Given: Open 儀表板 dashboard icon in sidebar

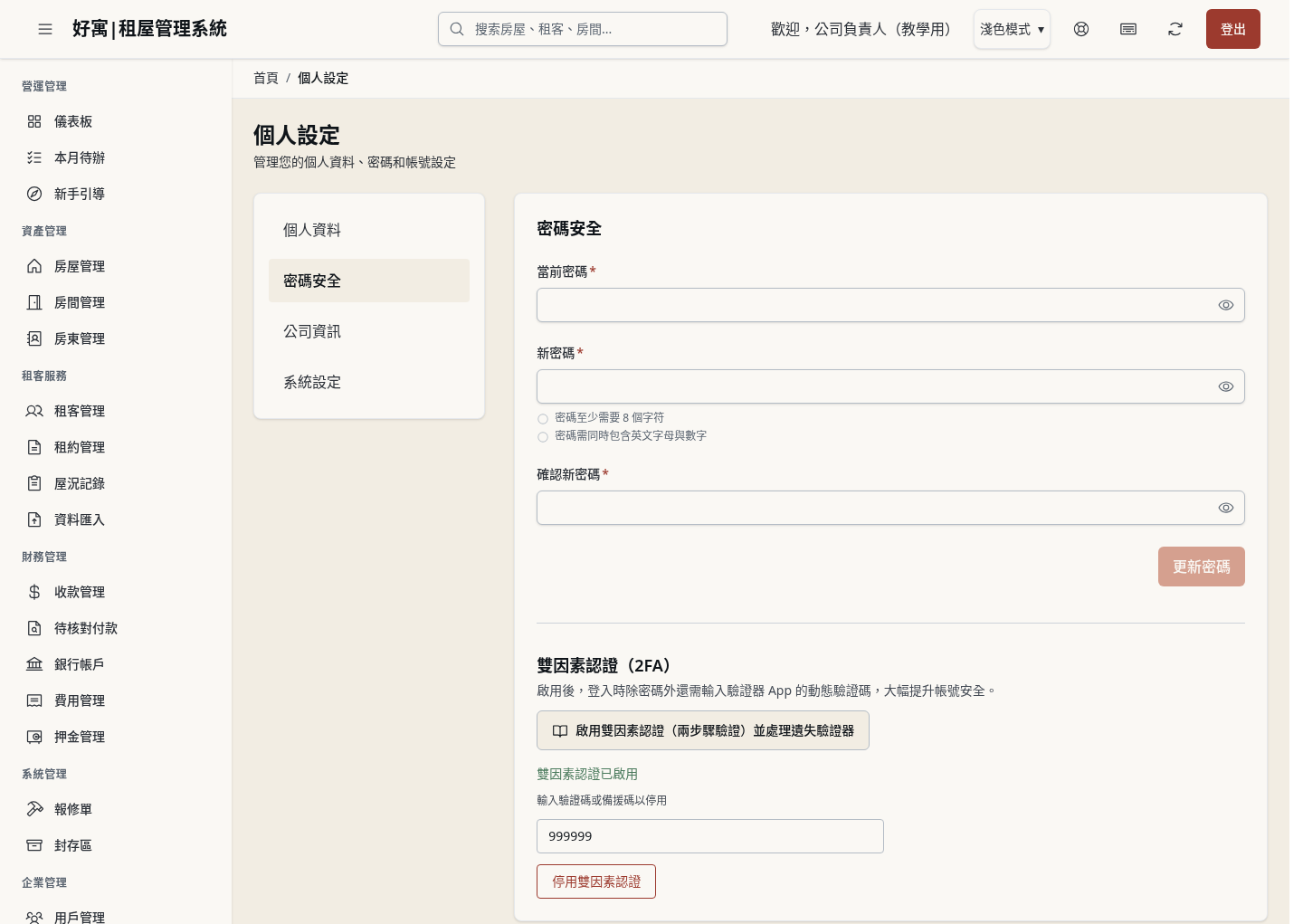Looking at the screenshot, I should (x=34, y=121).
